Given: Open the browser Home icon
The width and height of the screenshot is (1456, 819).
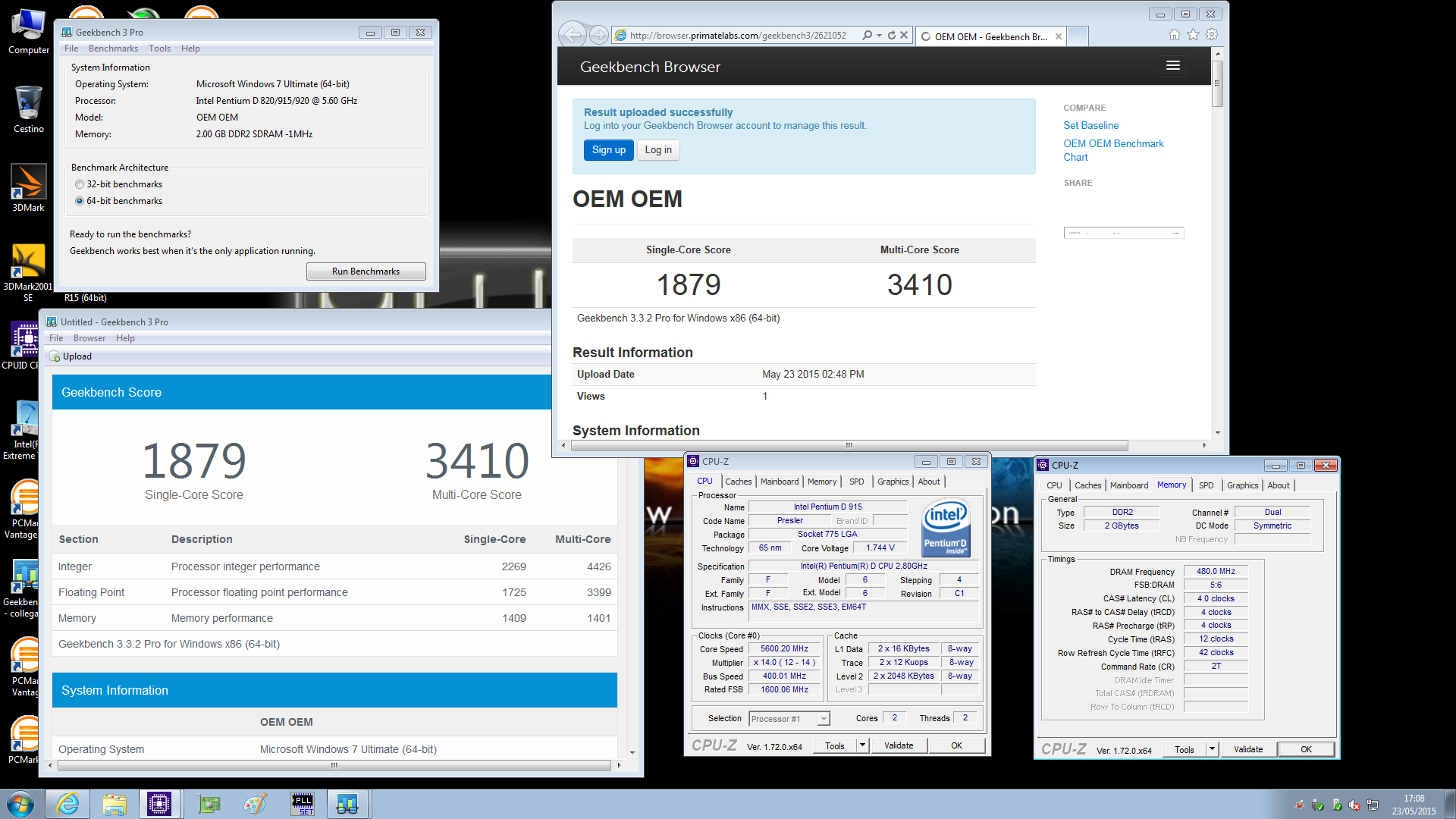Looking at the screenshot, I should tap(1174, 35).
